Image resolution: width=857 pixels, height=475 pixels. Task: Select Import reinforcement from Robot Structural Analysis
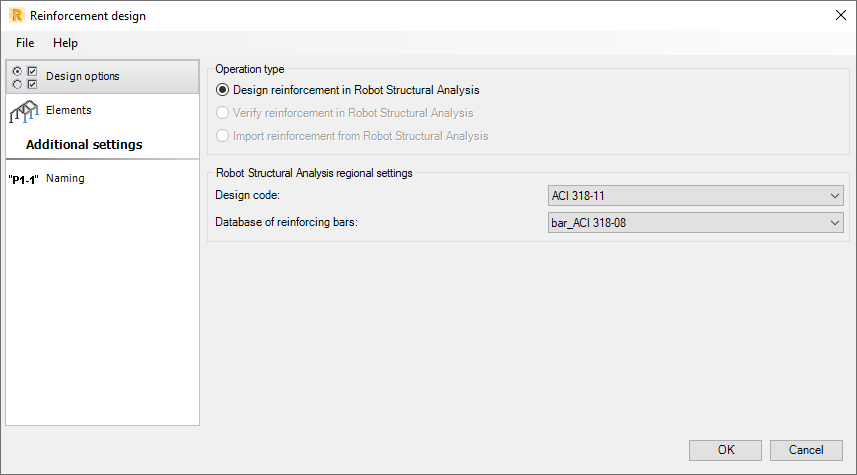tap(223, 136)
